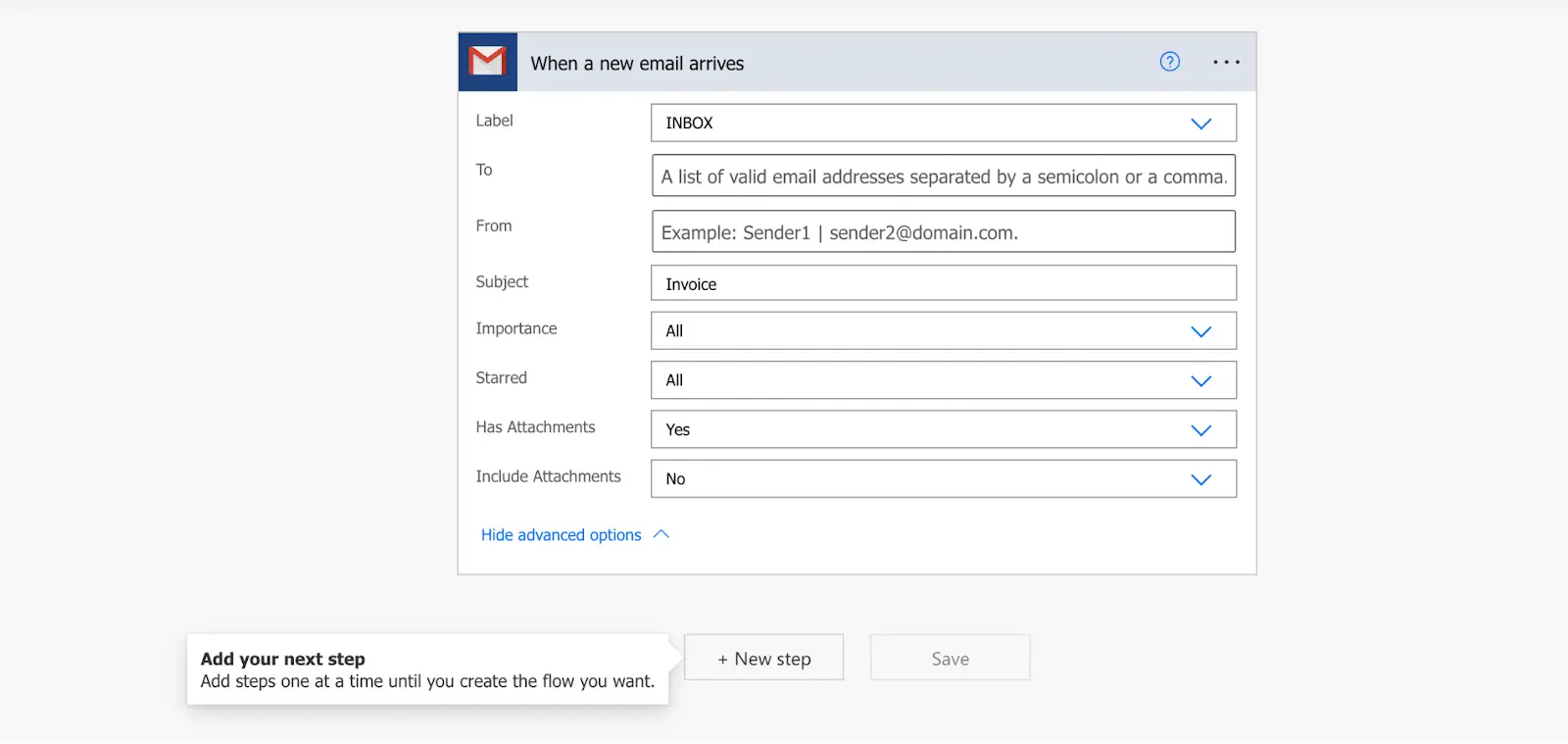This screenshot has height=744, width=1568.
Task: Click the Subject field containing Invoice
Action: tap(943, 283)
